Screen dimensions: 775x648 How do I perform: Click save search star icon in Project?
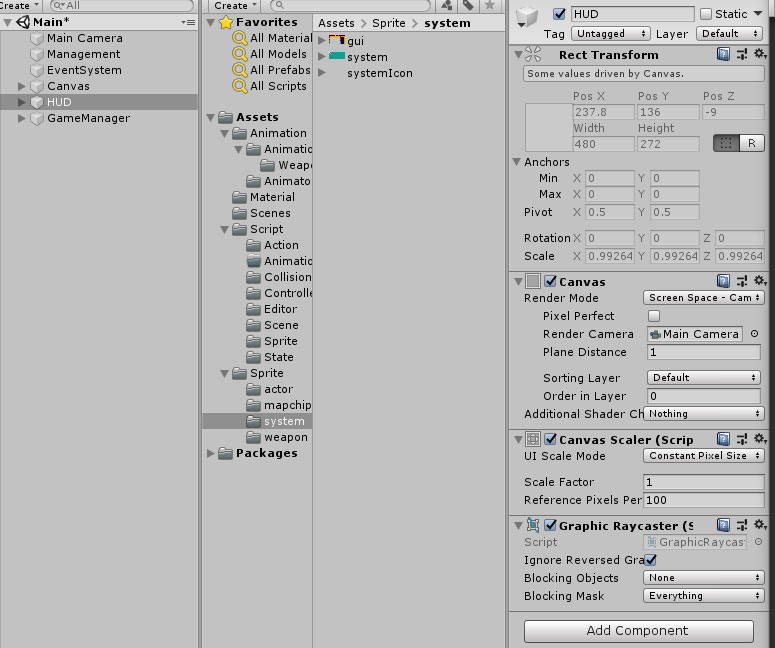pos(489,5)
